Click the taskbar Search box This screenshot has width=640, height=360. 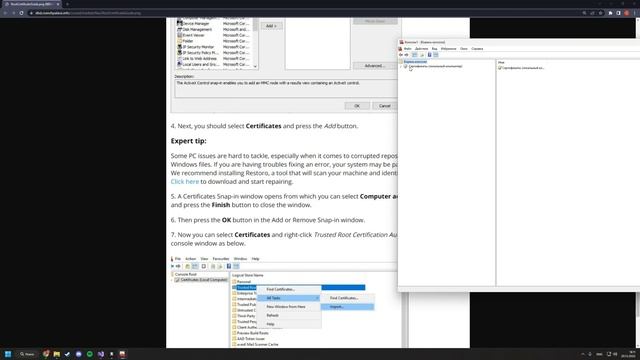point(27,354)
